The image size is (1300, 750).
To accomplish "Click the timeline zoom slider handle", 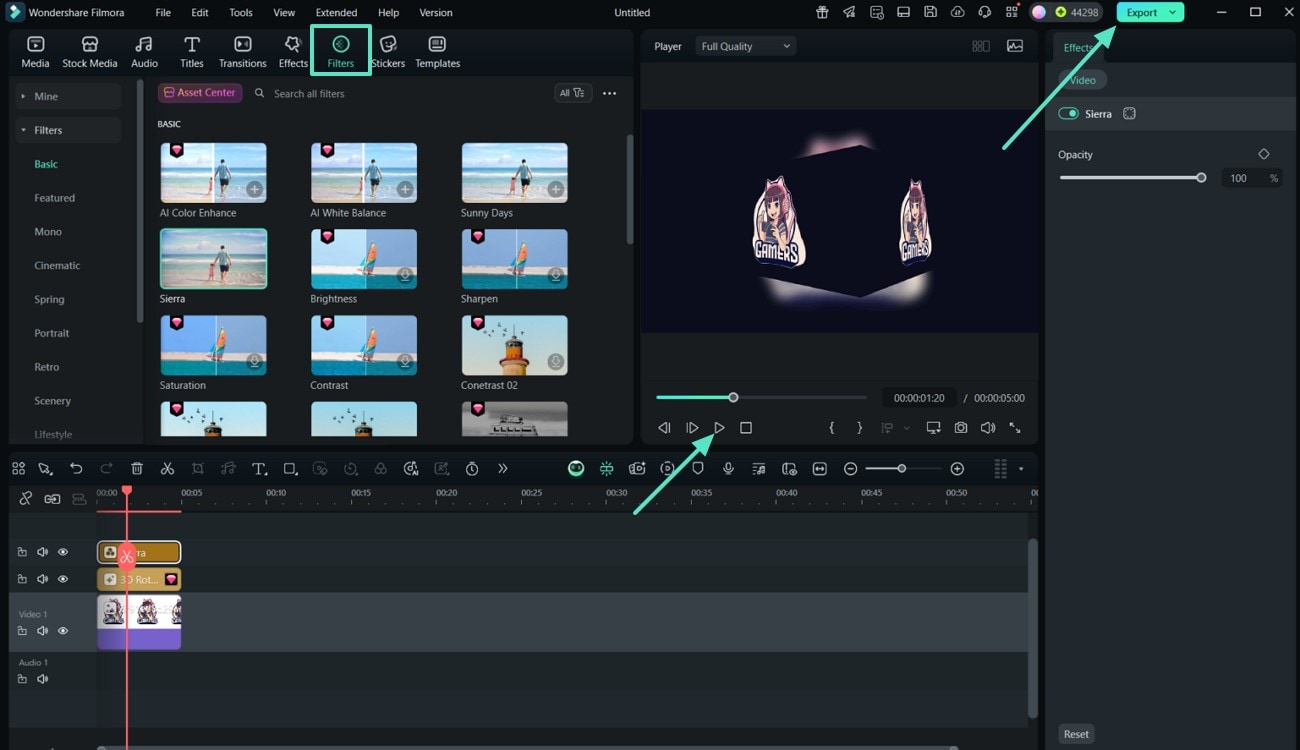I will (x=902, y=469).
